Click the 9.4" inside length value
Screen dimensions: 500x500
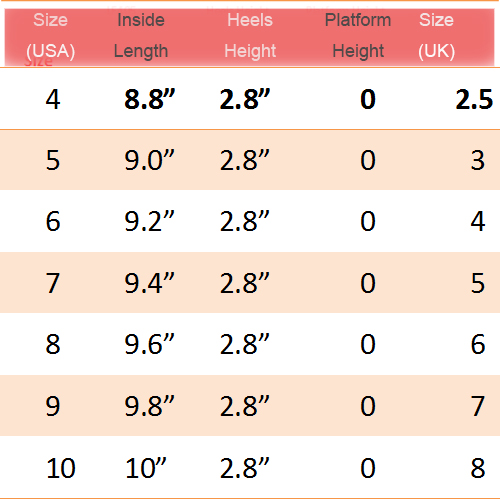pyautogui.click(x=150, y=283)
